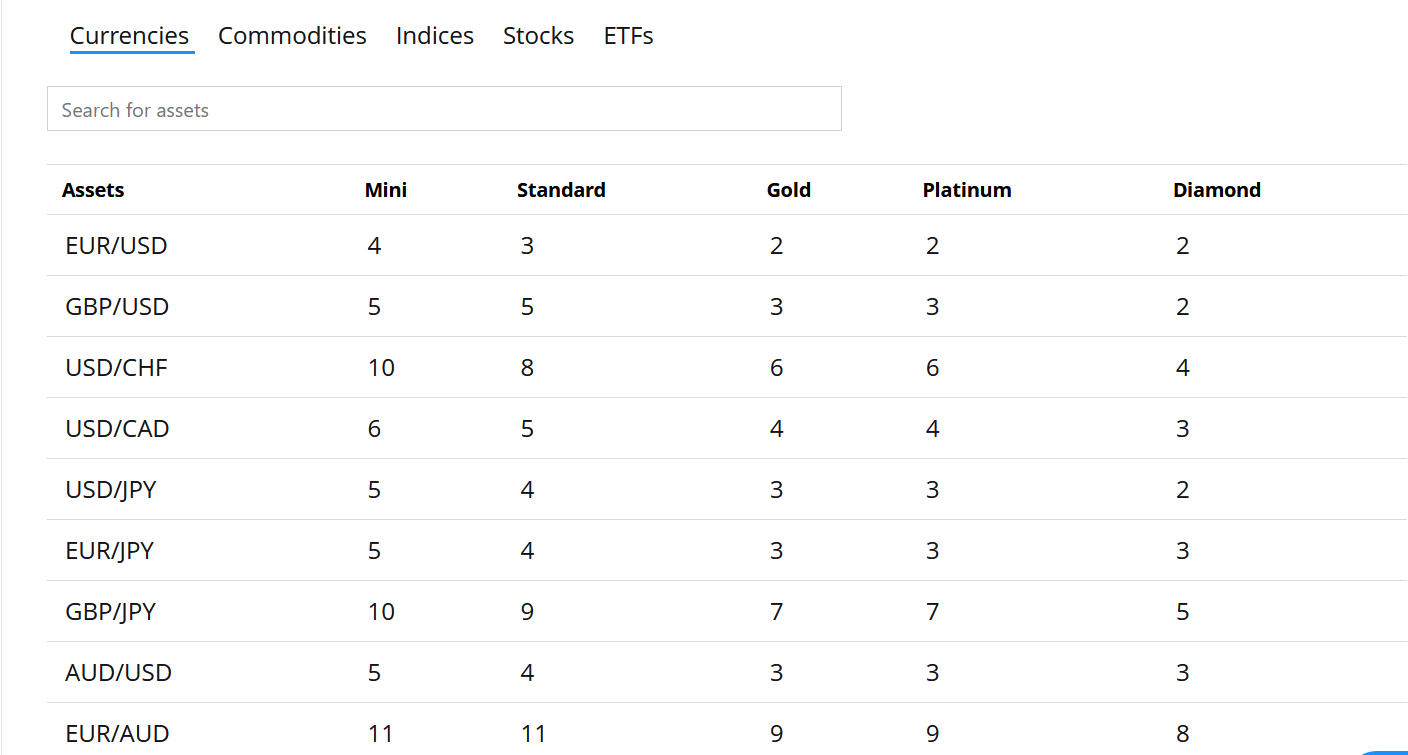Click the Assets column header
The width and height of the screenshot is (1408, 755).
pos(93,190)
